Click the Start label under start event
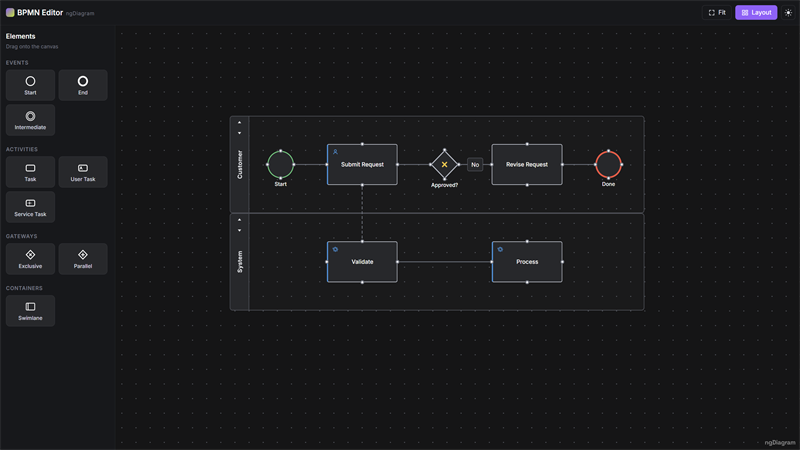Image resolution: width=800 pixels, height=450 pixels. click(x=281, y=184)
